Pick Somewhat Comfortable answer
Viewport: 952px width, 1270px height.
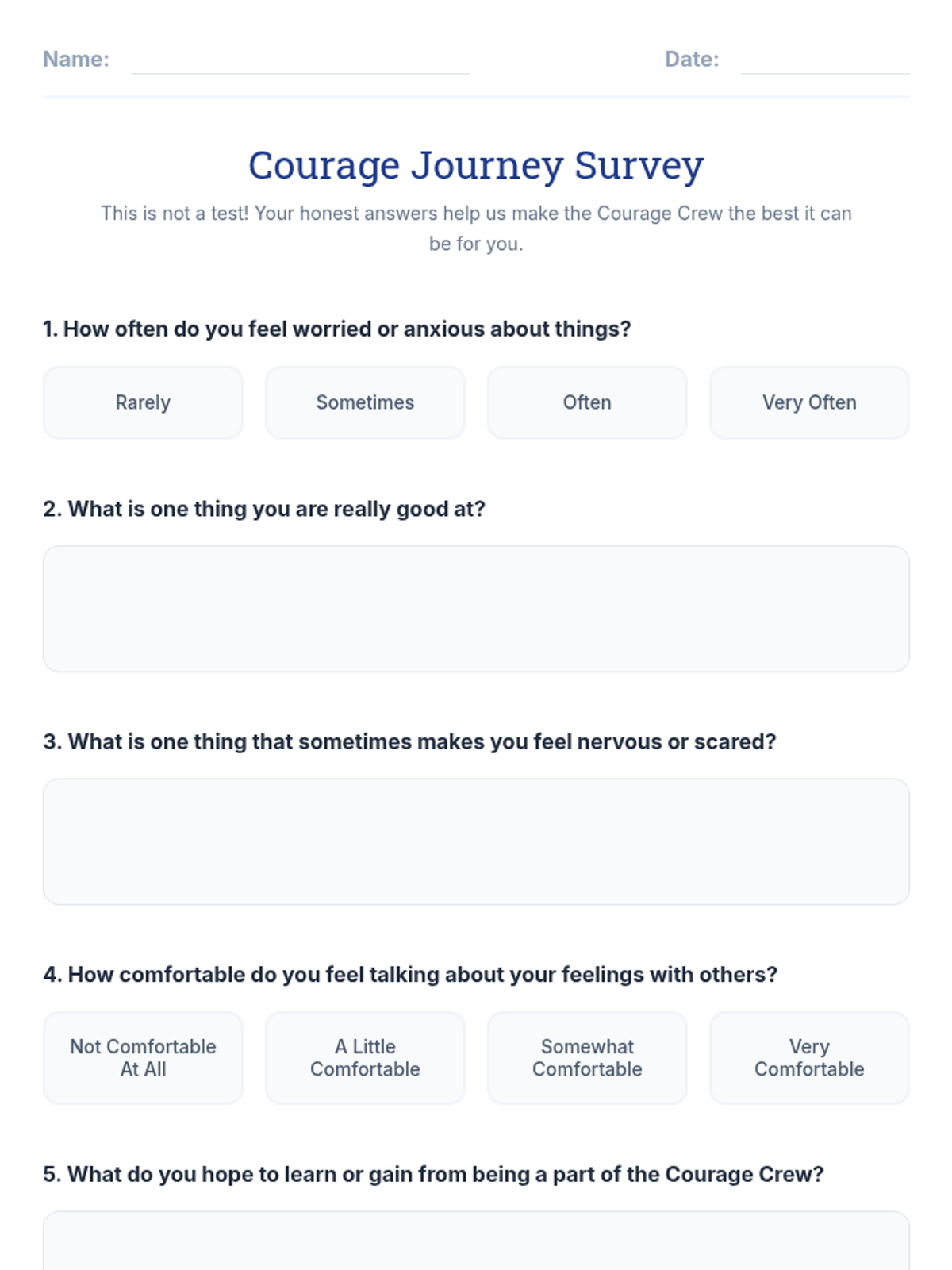click(x=587, y=1057)
